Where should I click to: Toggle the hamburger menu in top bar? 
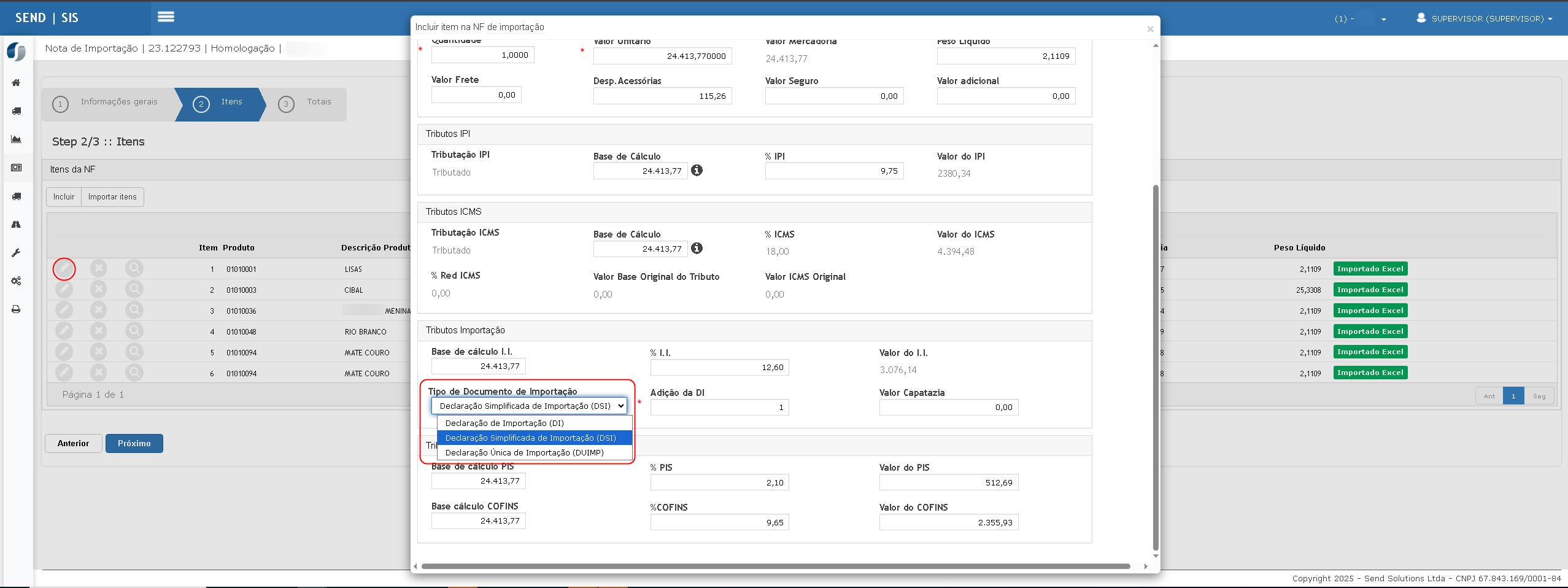(x=166, y=17)
